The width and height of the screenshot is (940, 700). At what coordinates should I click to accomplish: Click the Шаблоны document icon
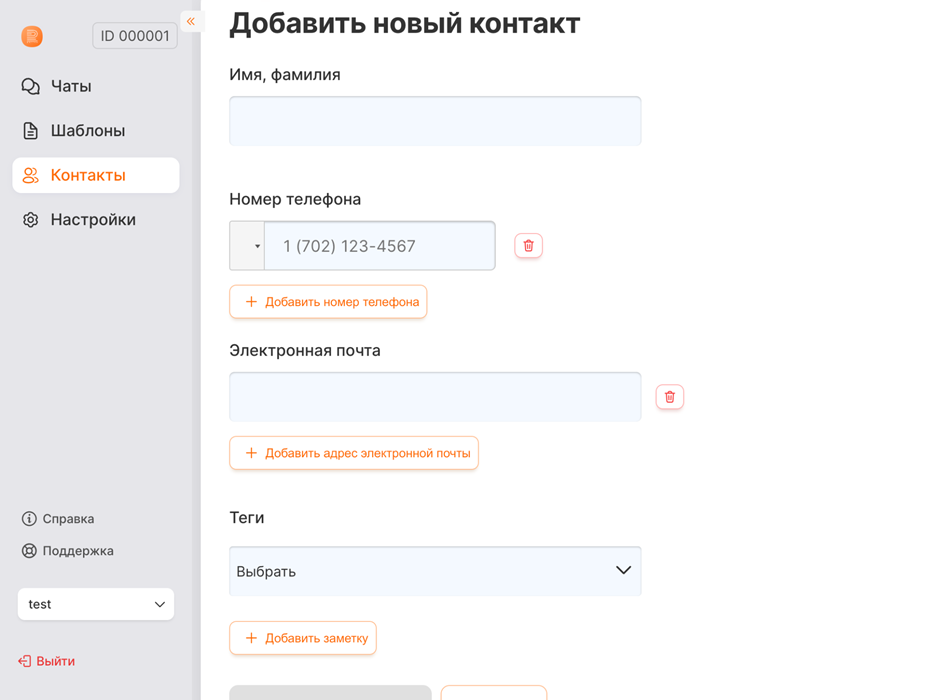tap(30, 131)
